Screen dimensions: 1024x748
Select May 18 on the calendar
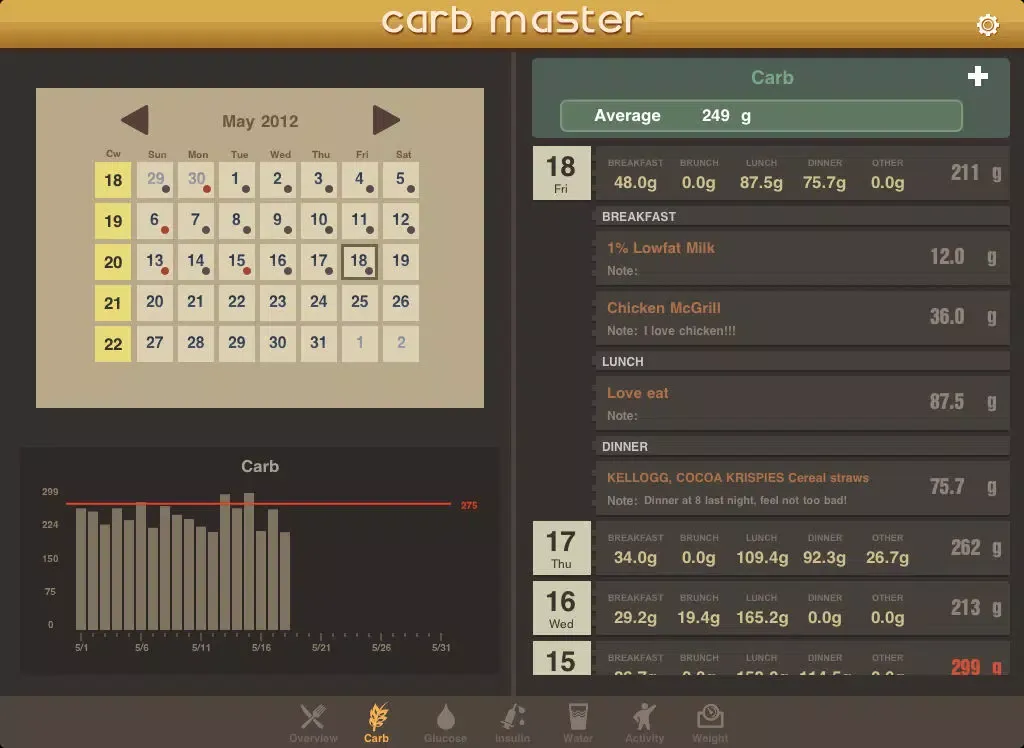359,262
